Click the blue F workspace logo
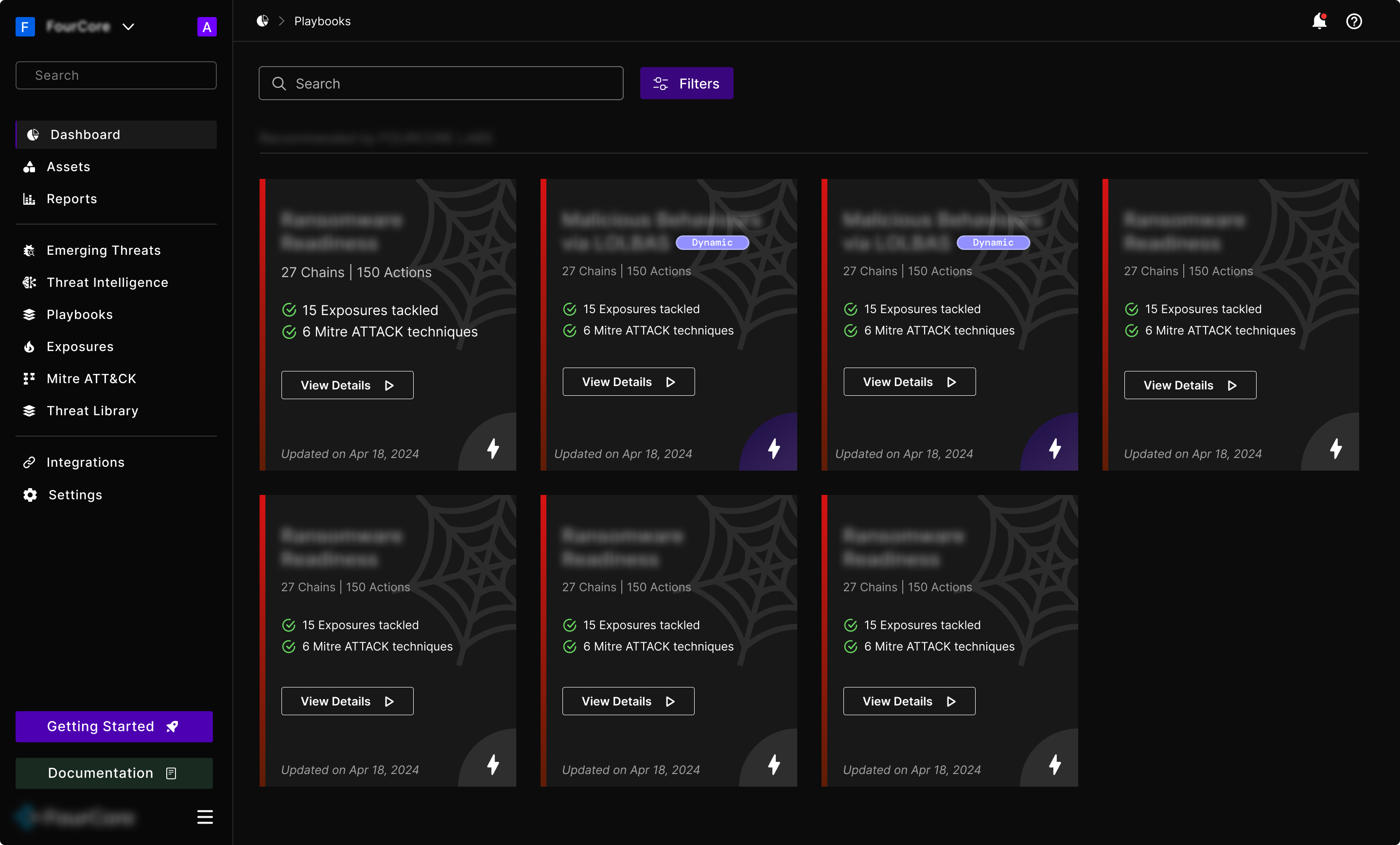This screenshot has width=1400, height=845. [25, 27]
